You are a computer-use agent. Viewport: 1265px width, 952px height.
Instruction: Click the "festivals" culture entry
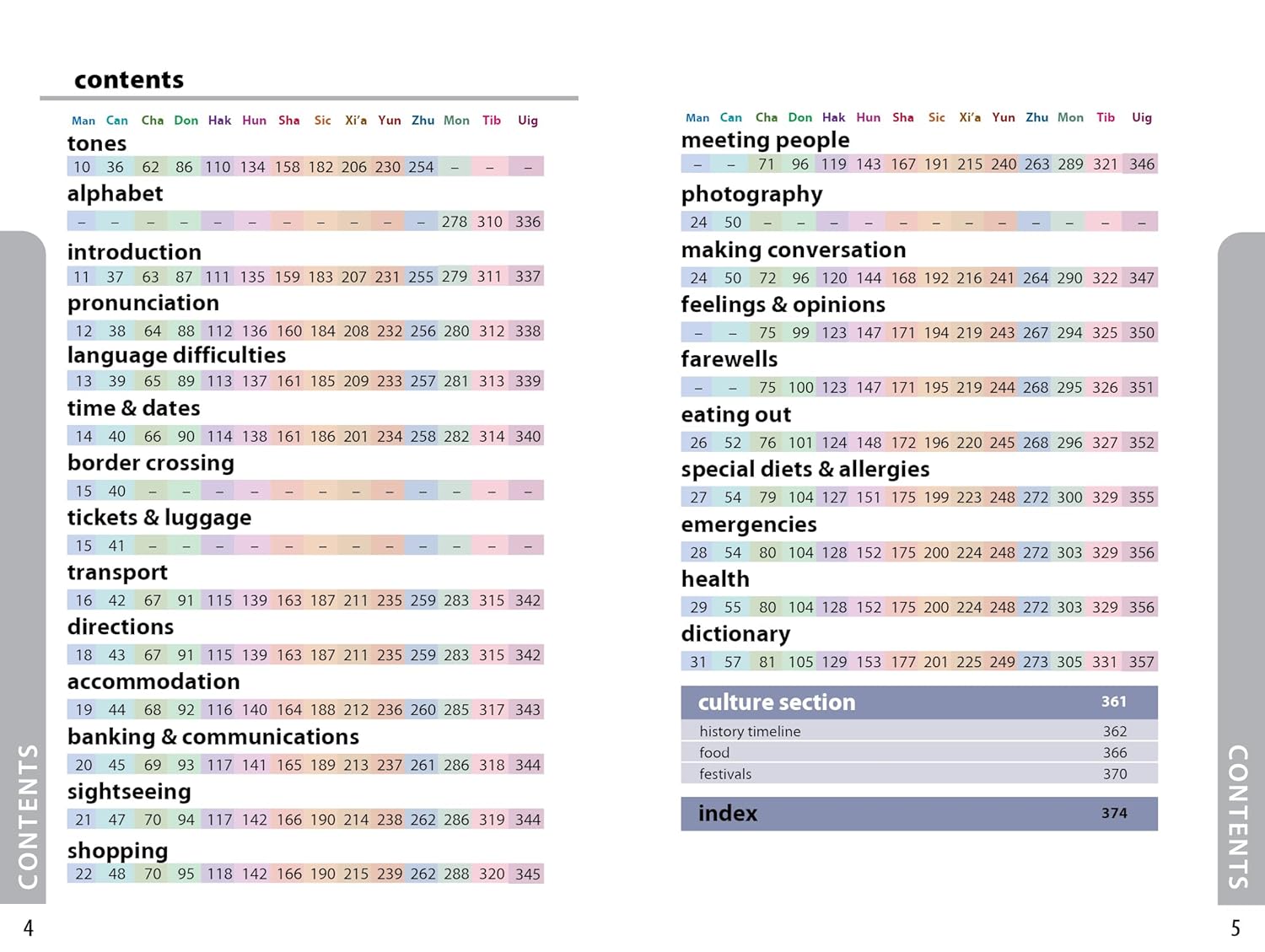(724, 774)
